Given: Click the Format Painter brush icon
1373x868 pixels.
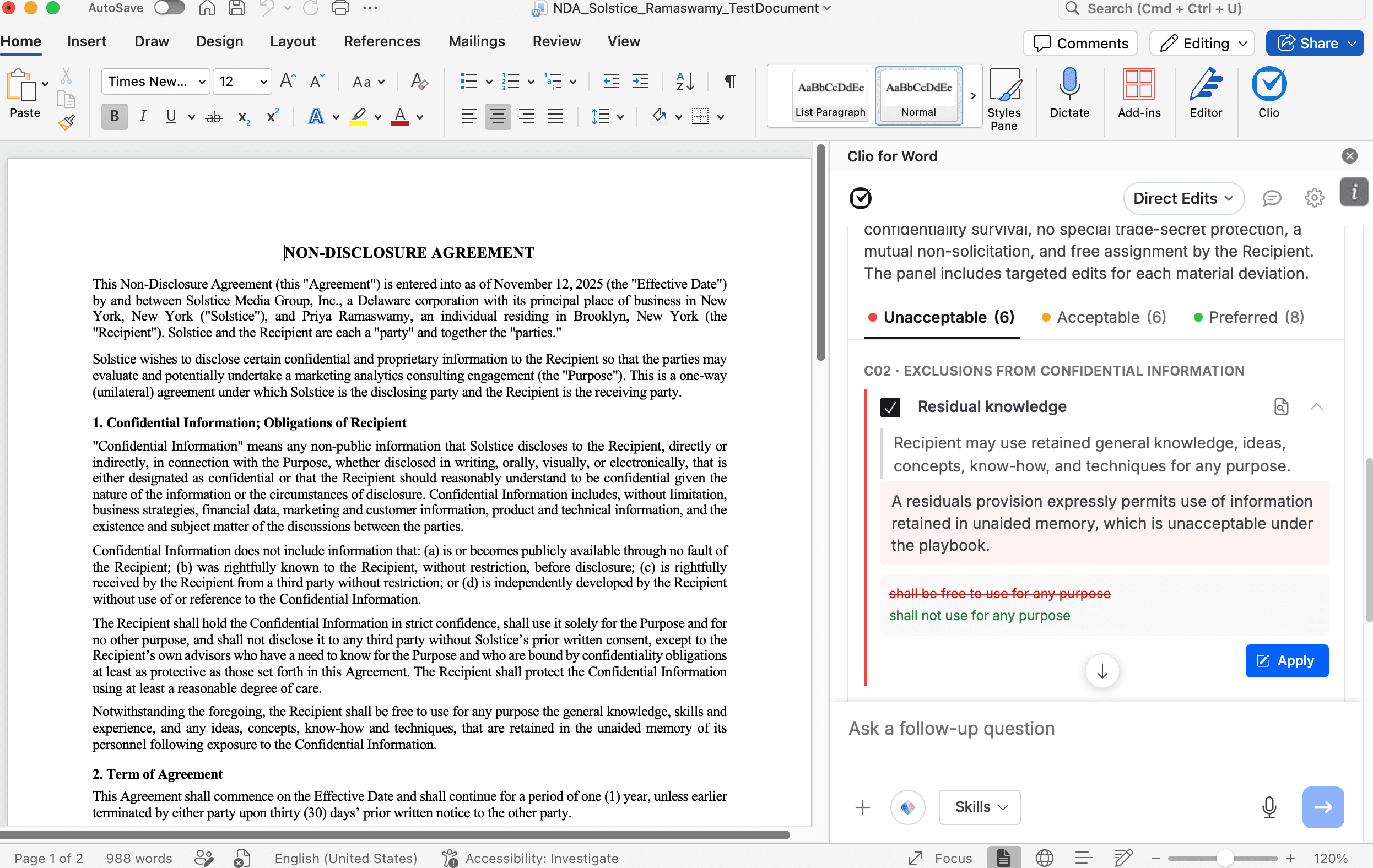Looking at the screenshot, I should pyautogui.click(x=66, y=122).
